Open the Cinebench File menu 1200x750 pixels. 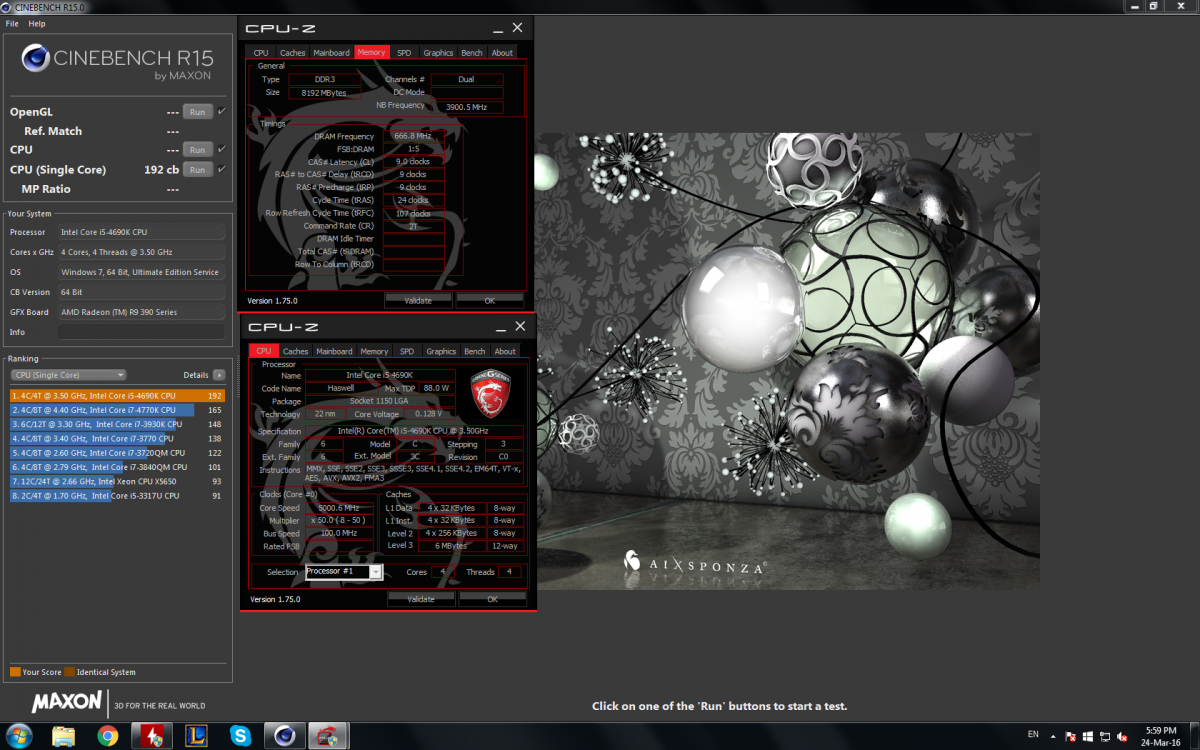click(x=12, y=23)
